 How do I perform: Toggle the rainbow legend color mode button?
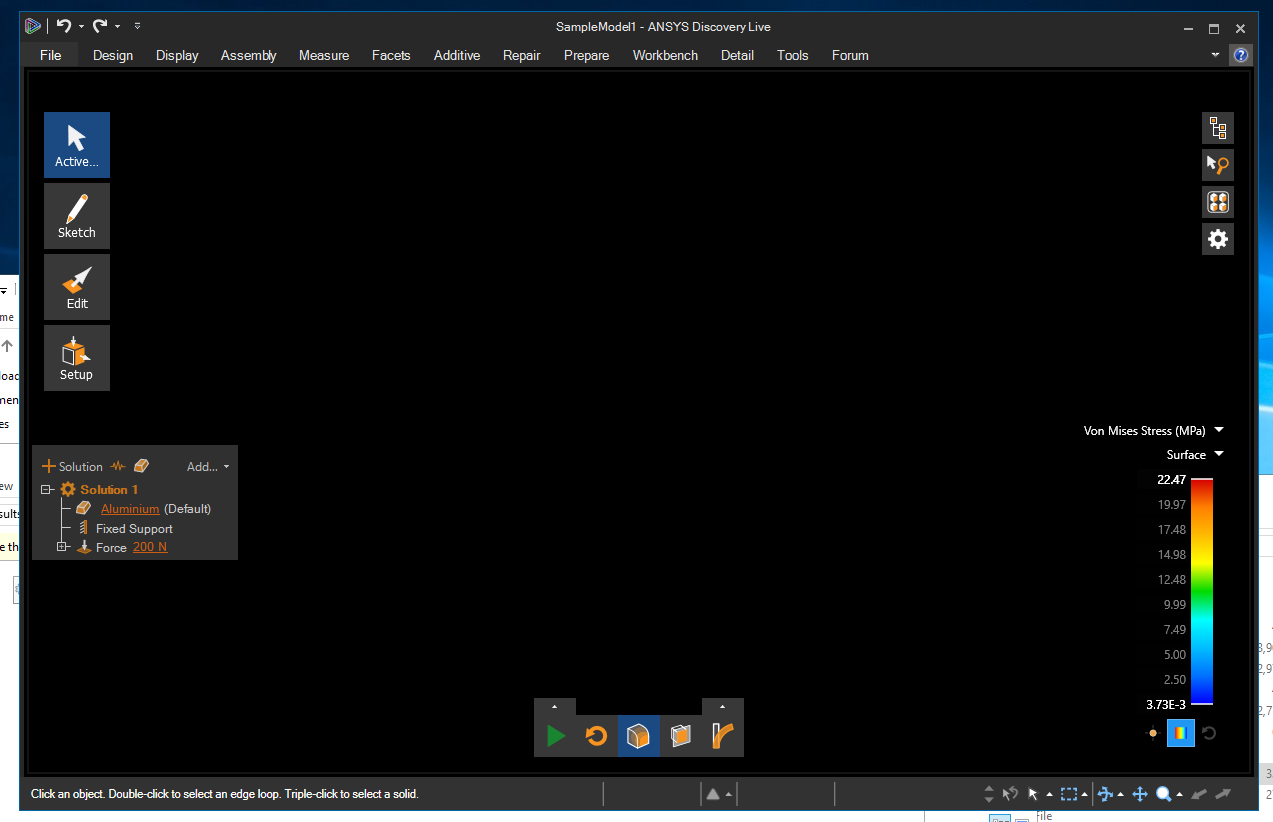tap(1181, 733)
